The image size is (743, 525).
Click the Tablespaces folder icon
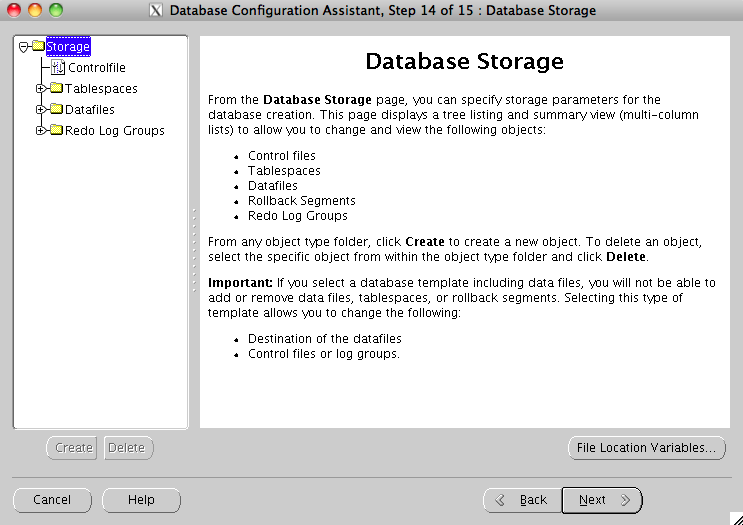click(56, 89)
